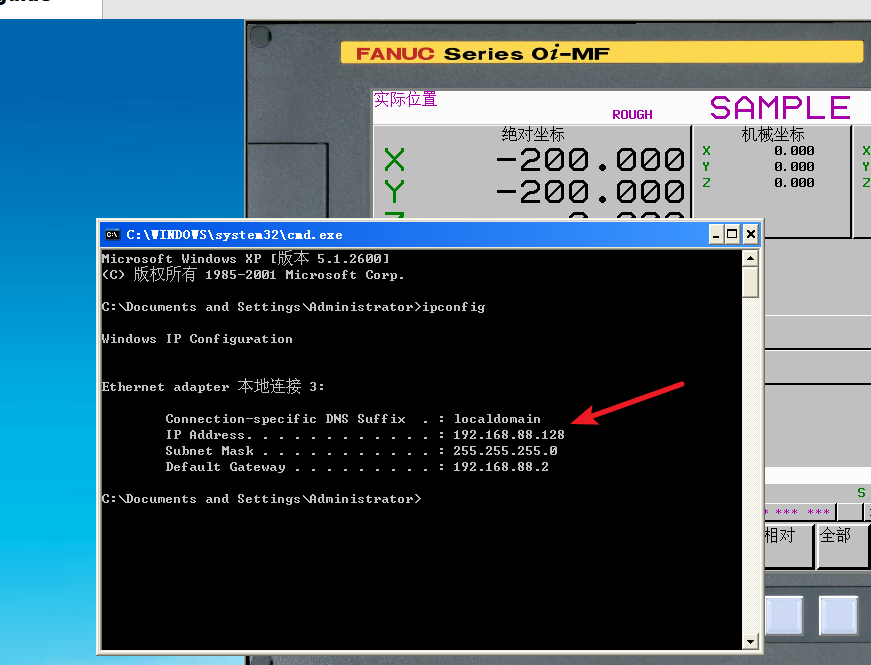Click the absolute Y value -200.000
This screenshot has height=665, width=871.
click(x=590, y=192)
